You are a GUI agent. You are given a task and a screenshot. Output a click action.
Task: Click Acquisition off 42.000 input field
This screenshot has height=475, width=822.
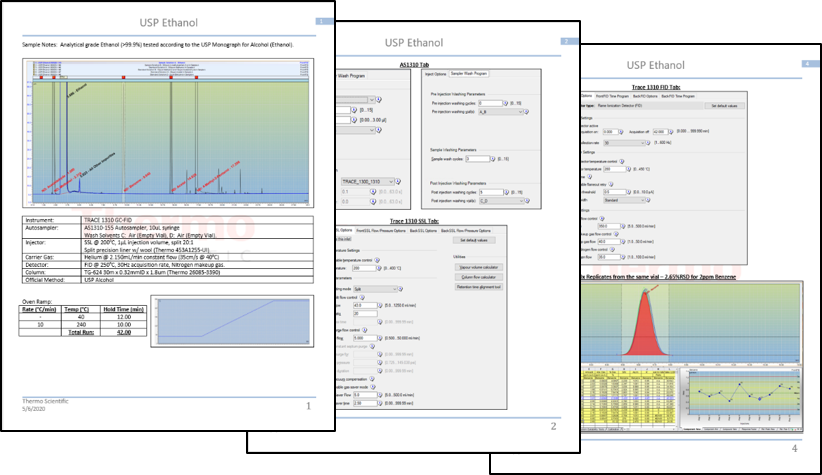tap(660, 132)
